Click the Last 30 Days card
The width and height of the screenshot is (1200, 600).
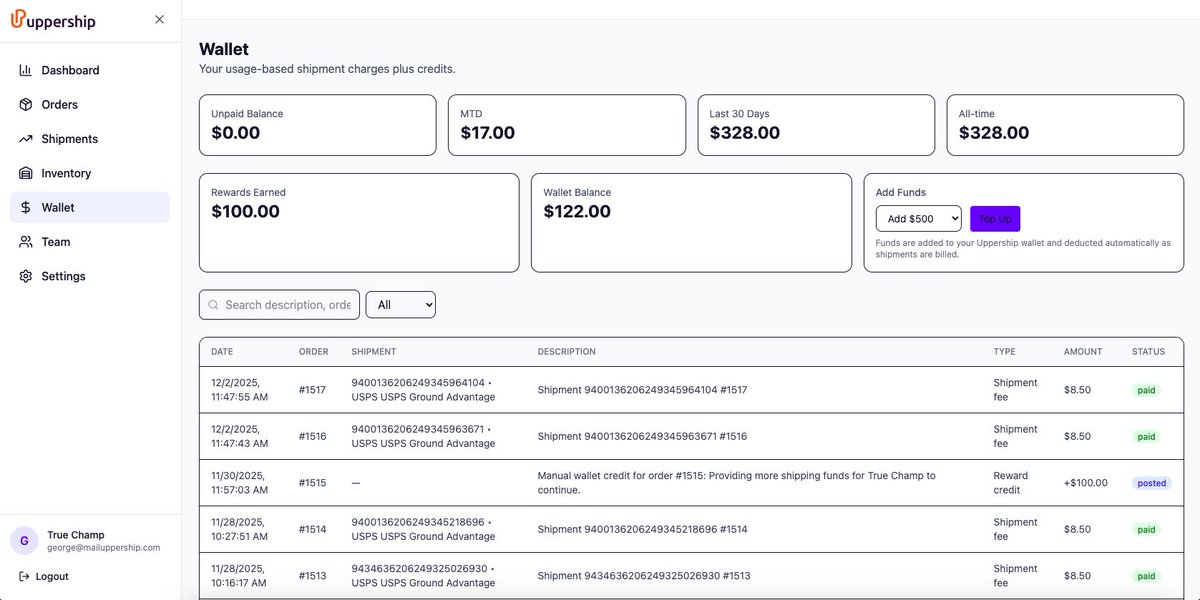click(x=816, y=125)
